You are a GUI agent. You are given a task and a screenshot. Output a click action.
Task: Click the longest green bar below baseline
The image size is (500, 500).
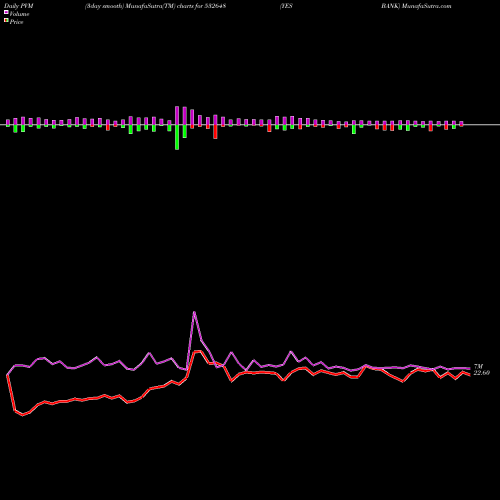[177, 137]
